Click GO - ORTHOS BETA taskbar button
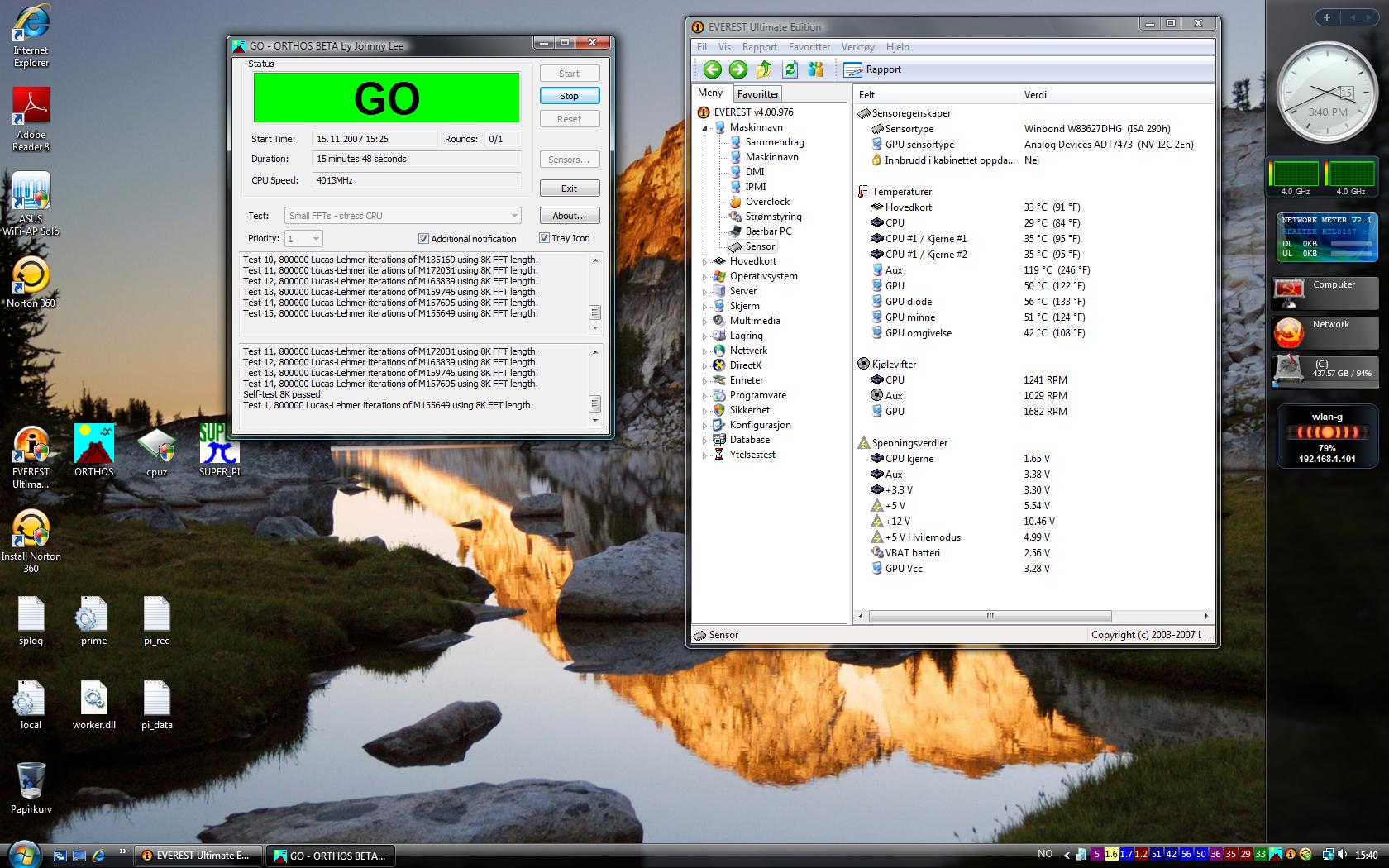This screenshot has width=1389, height=868. point(329,856)
